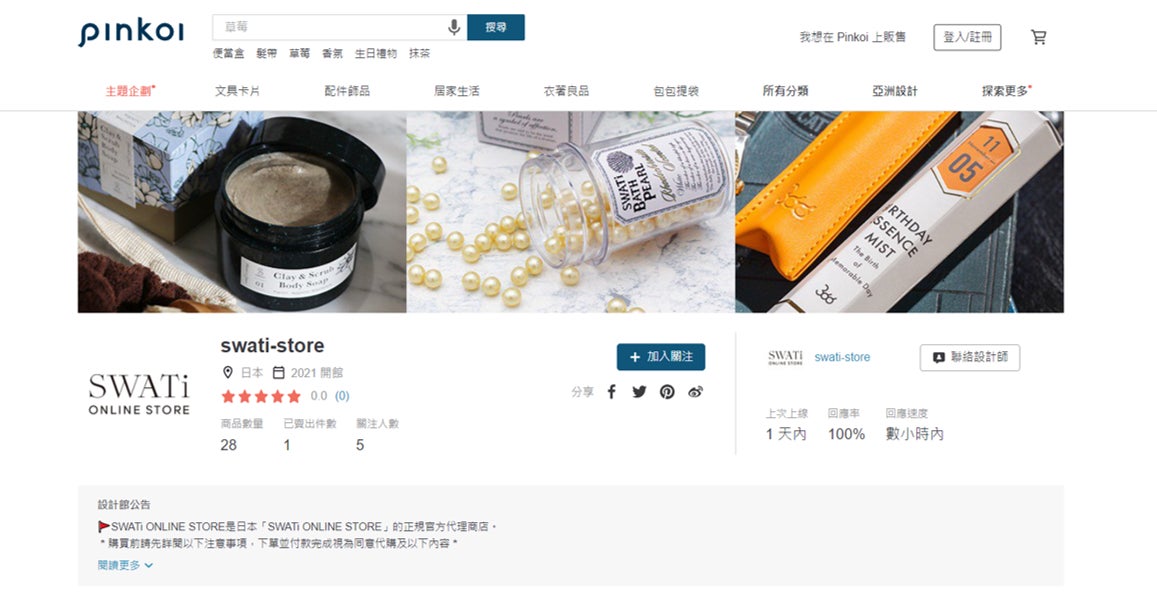Share the store on Facebook
Image resolution: width=1157 pixels, height=604 pixels.
click(x=612, y=392)
